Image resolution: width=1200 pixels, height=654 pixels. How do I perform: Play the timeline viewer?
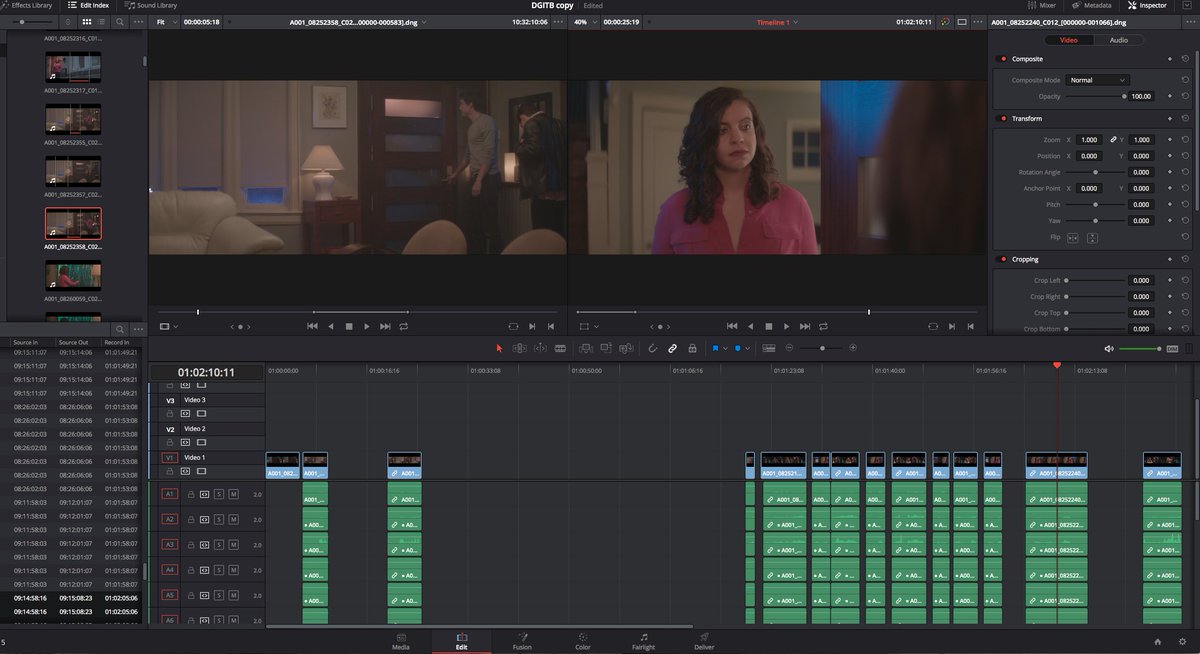(x=787, y=326)
